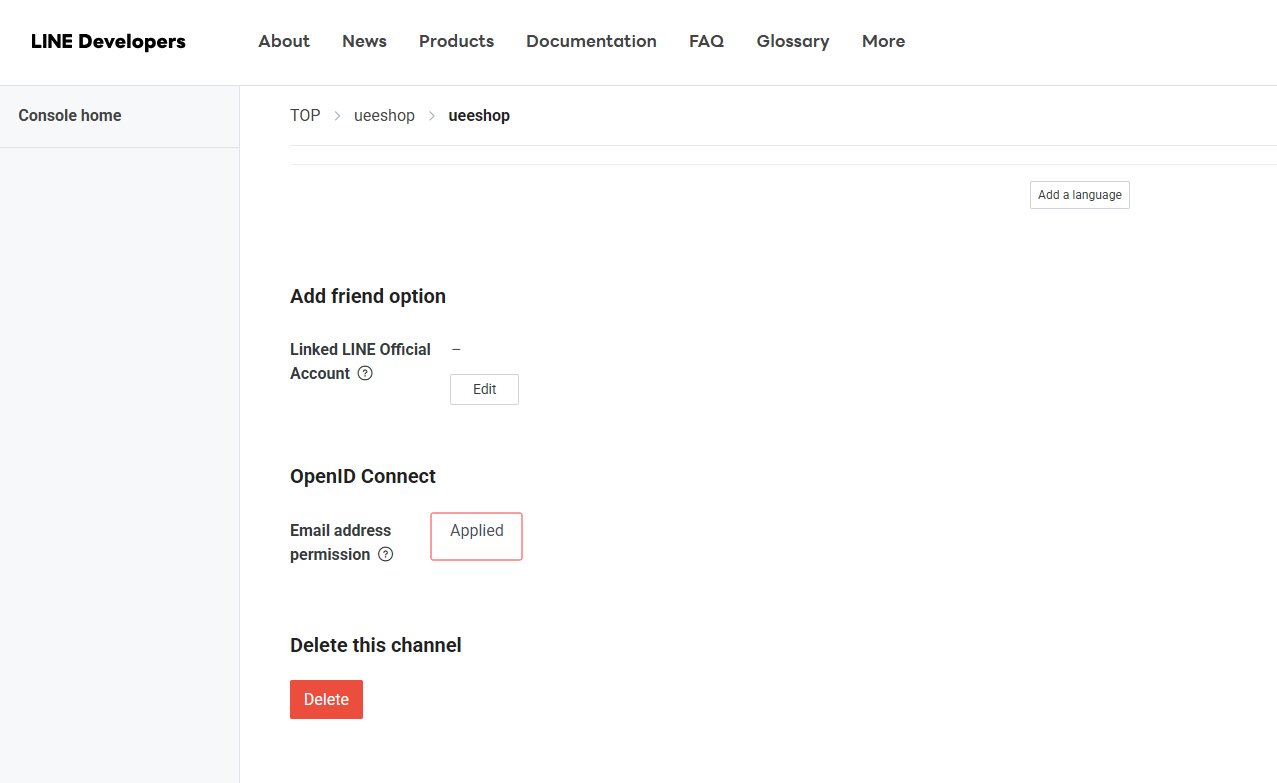Click the bold ueeshop channel breadcrumb
The width and height of the screenshot is (1277, 783).
point(479,116)
